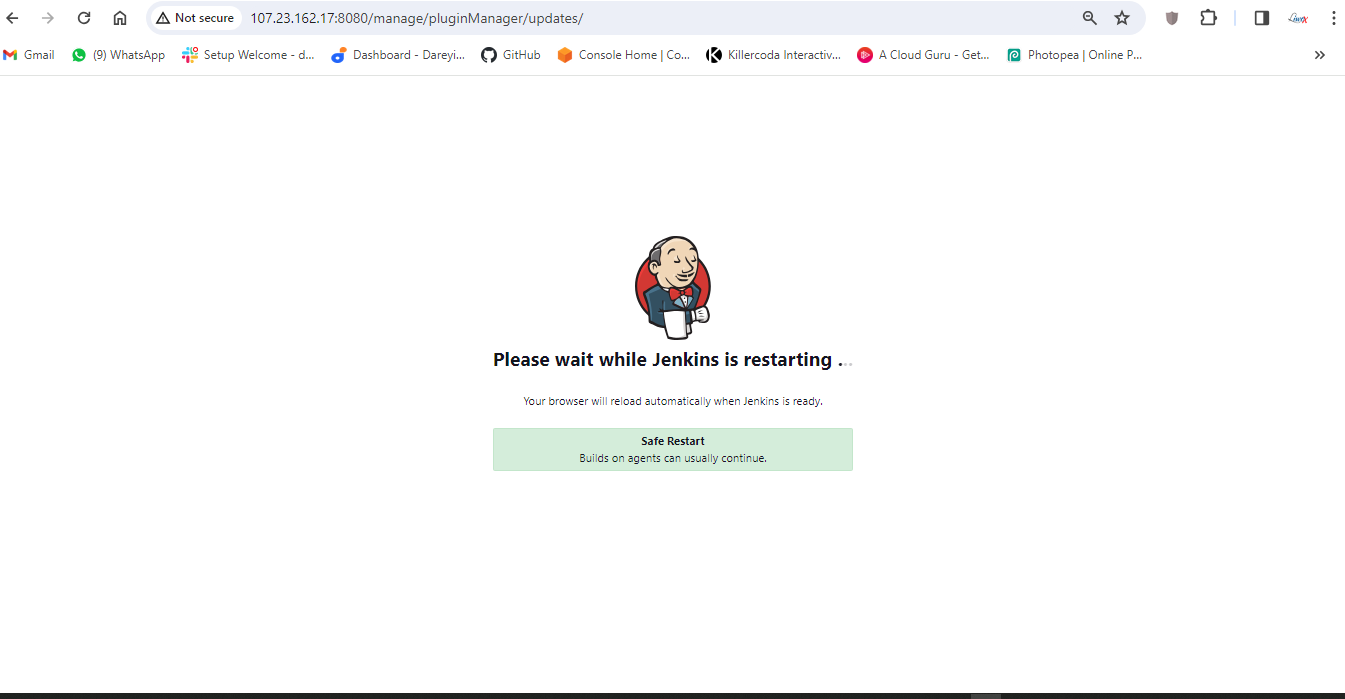The width and height of the screenshot is (1345, 699).
Task: Open the zoom magnifier icon
Action: (1090, 18)
